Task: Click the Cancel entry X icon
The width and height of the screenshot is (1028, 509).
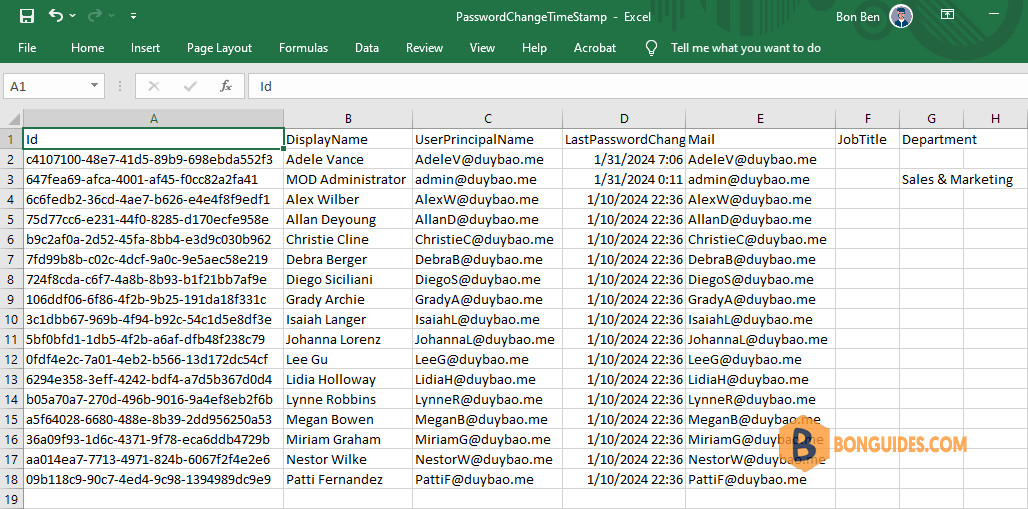Action: (x=154, y=86)
